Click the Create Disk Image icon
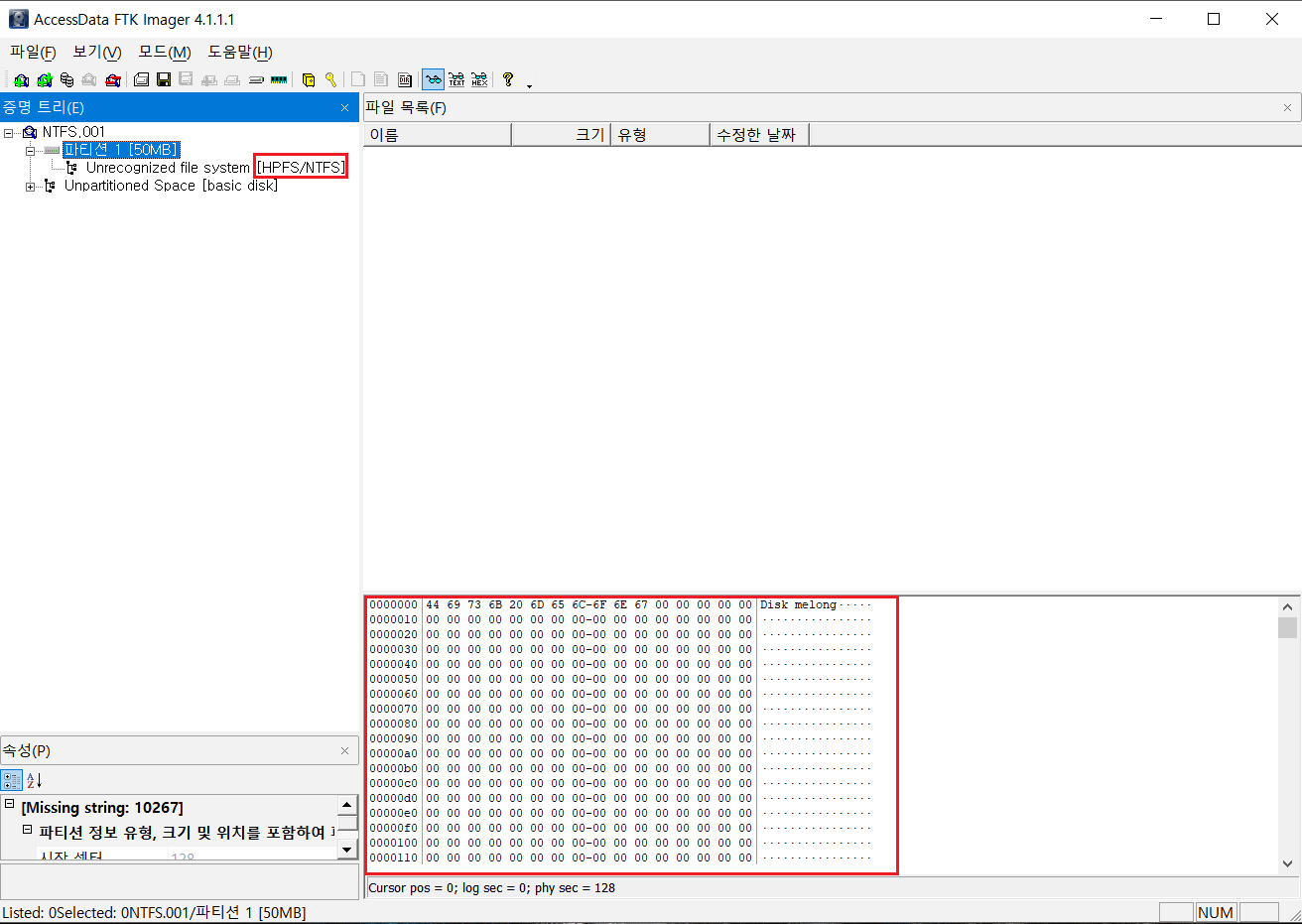1302x924 pixels. point(141,79)
